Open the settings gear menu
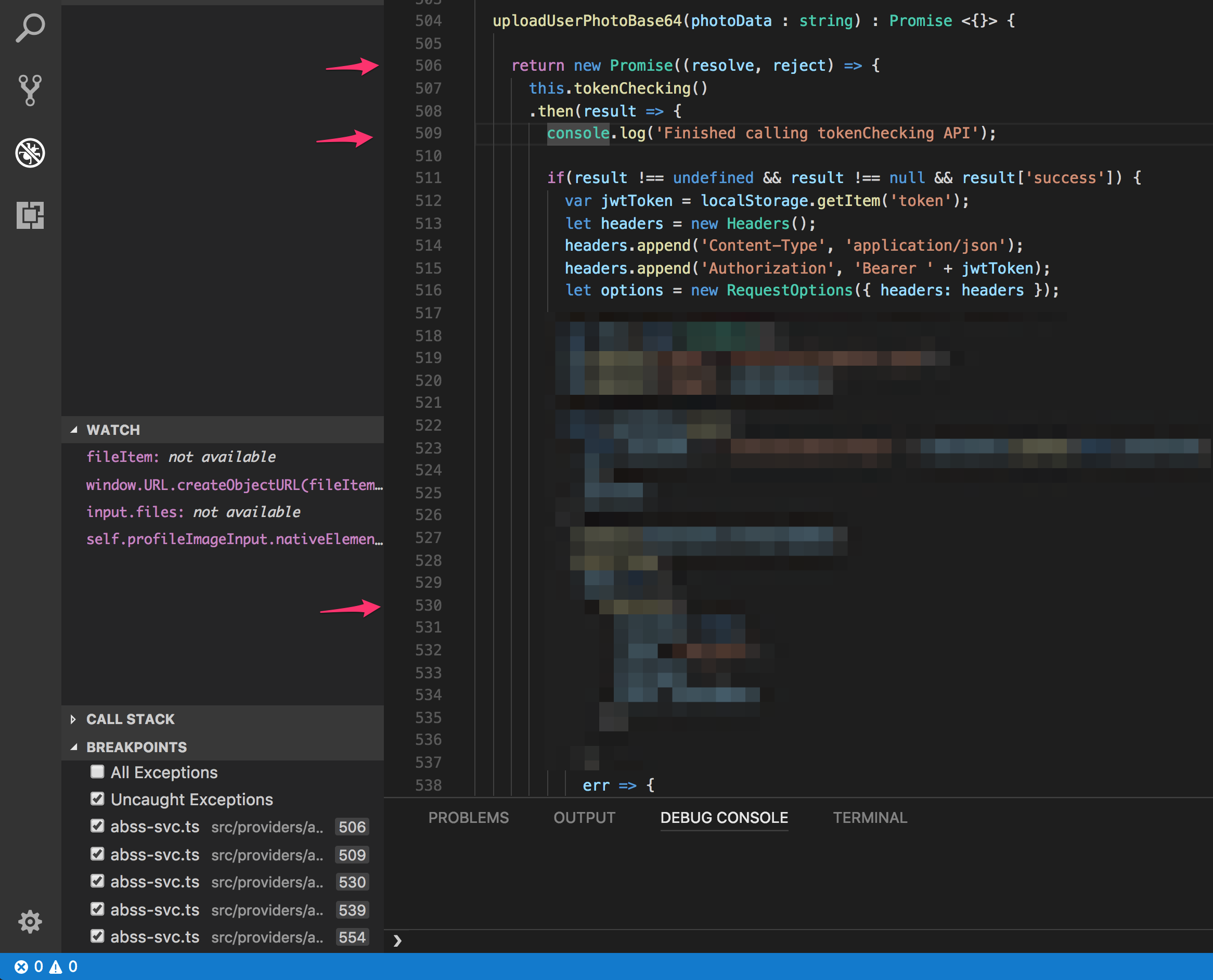 [x=30, y=922]
